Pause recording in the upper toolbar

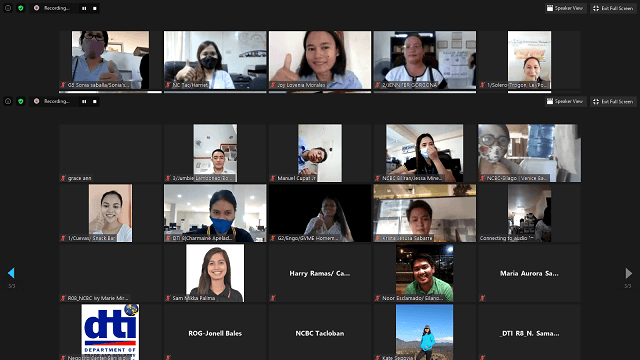coord(84,8)
